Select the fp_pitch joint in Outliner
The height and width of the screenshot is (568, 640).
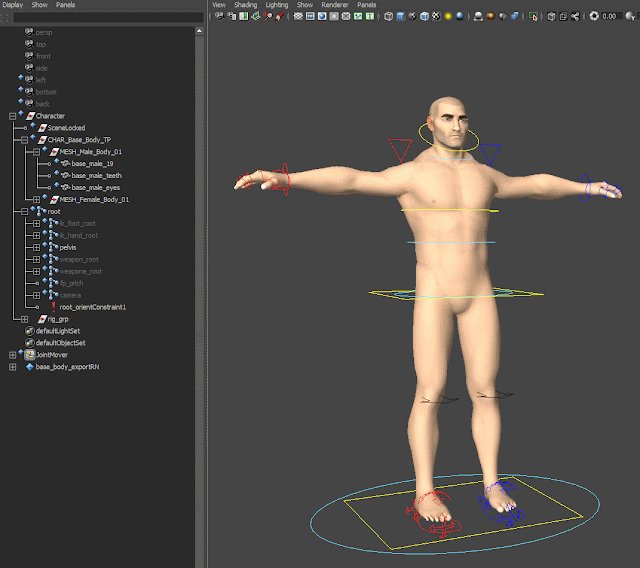click(71, 283)
